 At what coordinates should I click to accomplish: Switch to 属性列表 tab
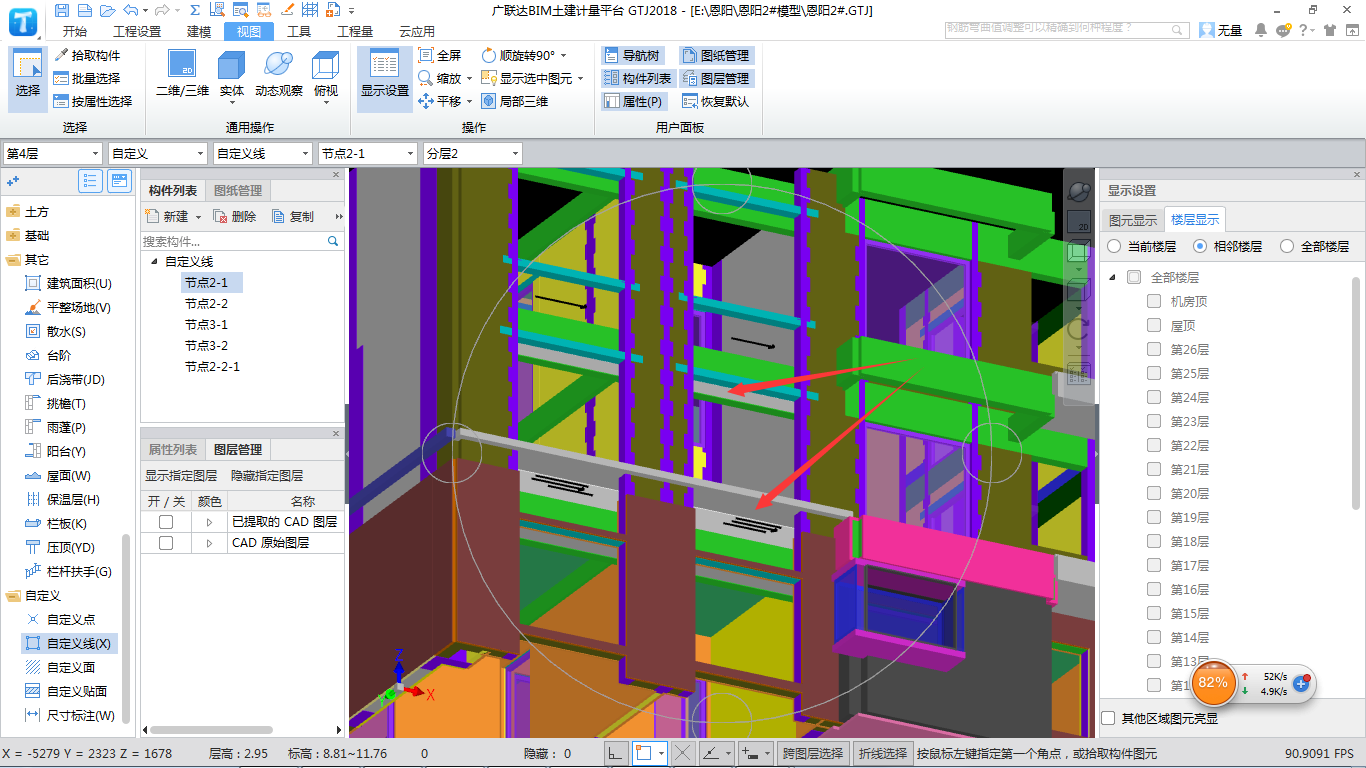pos(173,450)
